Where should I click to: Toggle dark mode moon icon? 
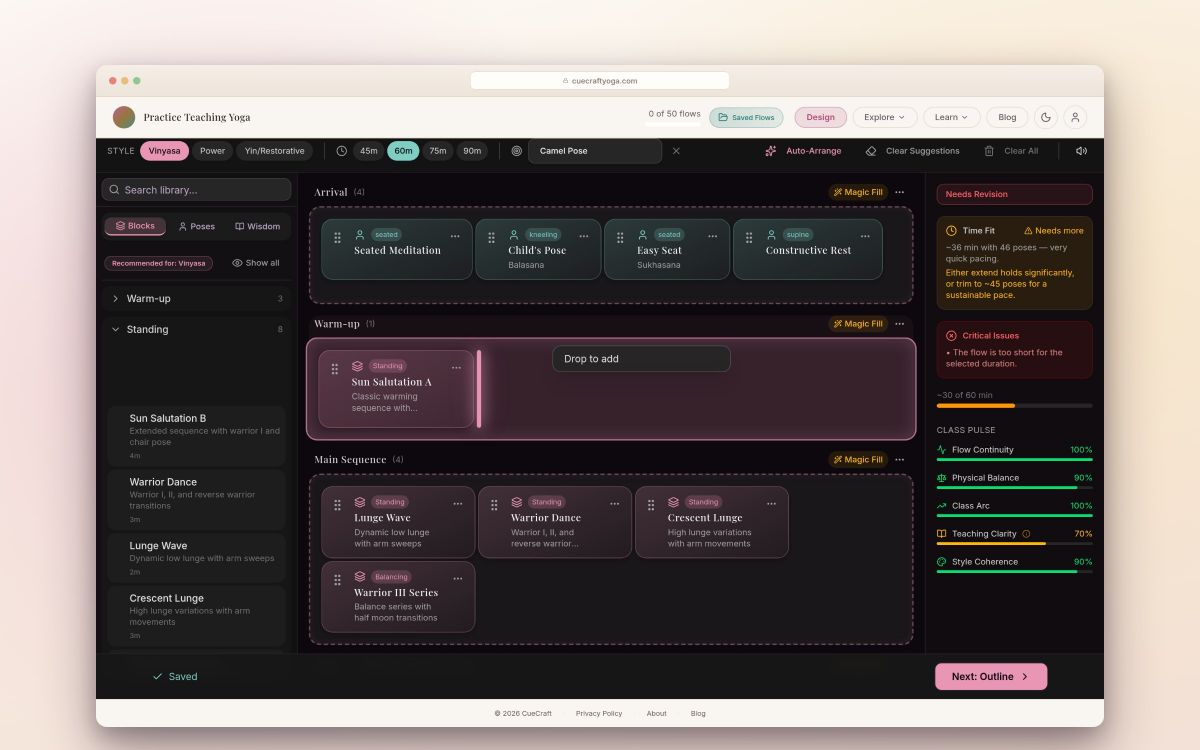[x=1045, y=117]
